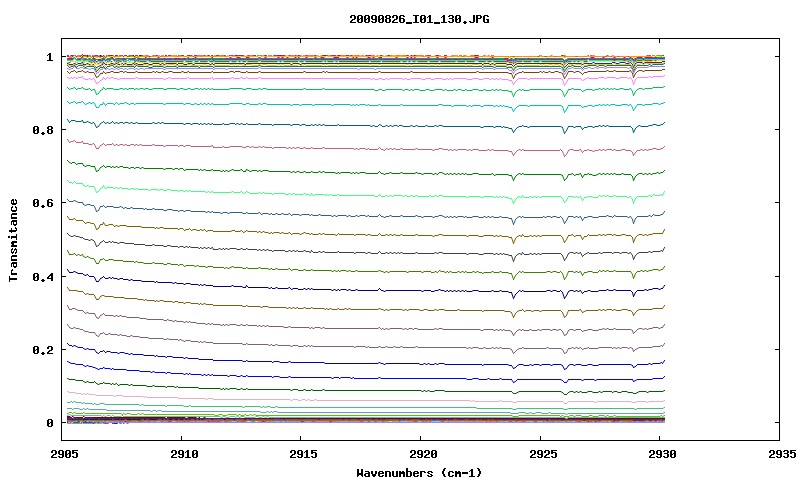Click the x-axis tick label 2925
Screen dimensions: 800x480
click(543, 454)
